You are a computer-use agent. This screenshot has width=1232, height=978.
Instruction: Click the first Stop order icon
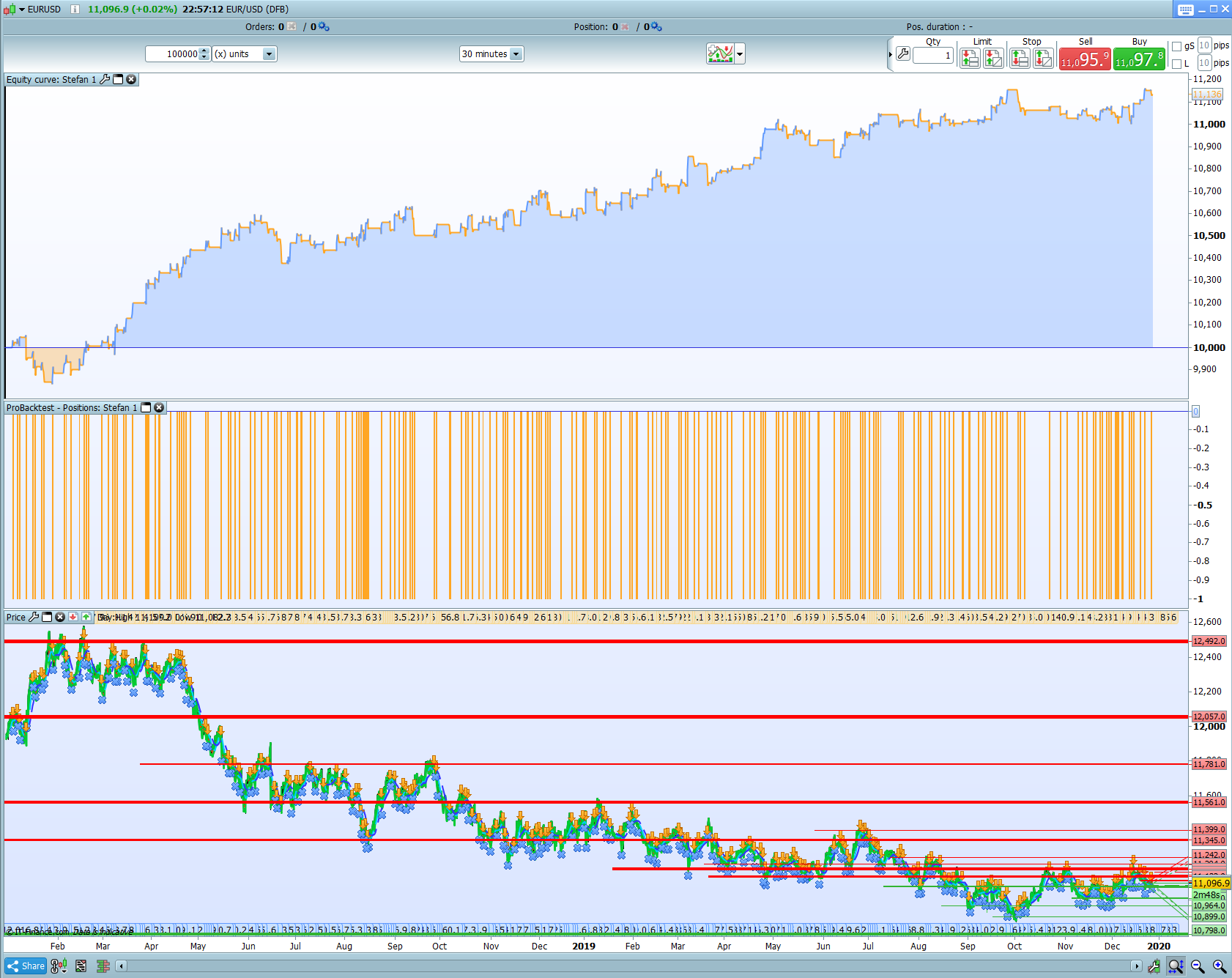[x=1020, y=58]
